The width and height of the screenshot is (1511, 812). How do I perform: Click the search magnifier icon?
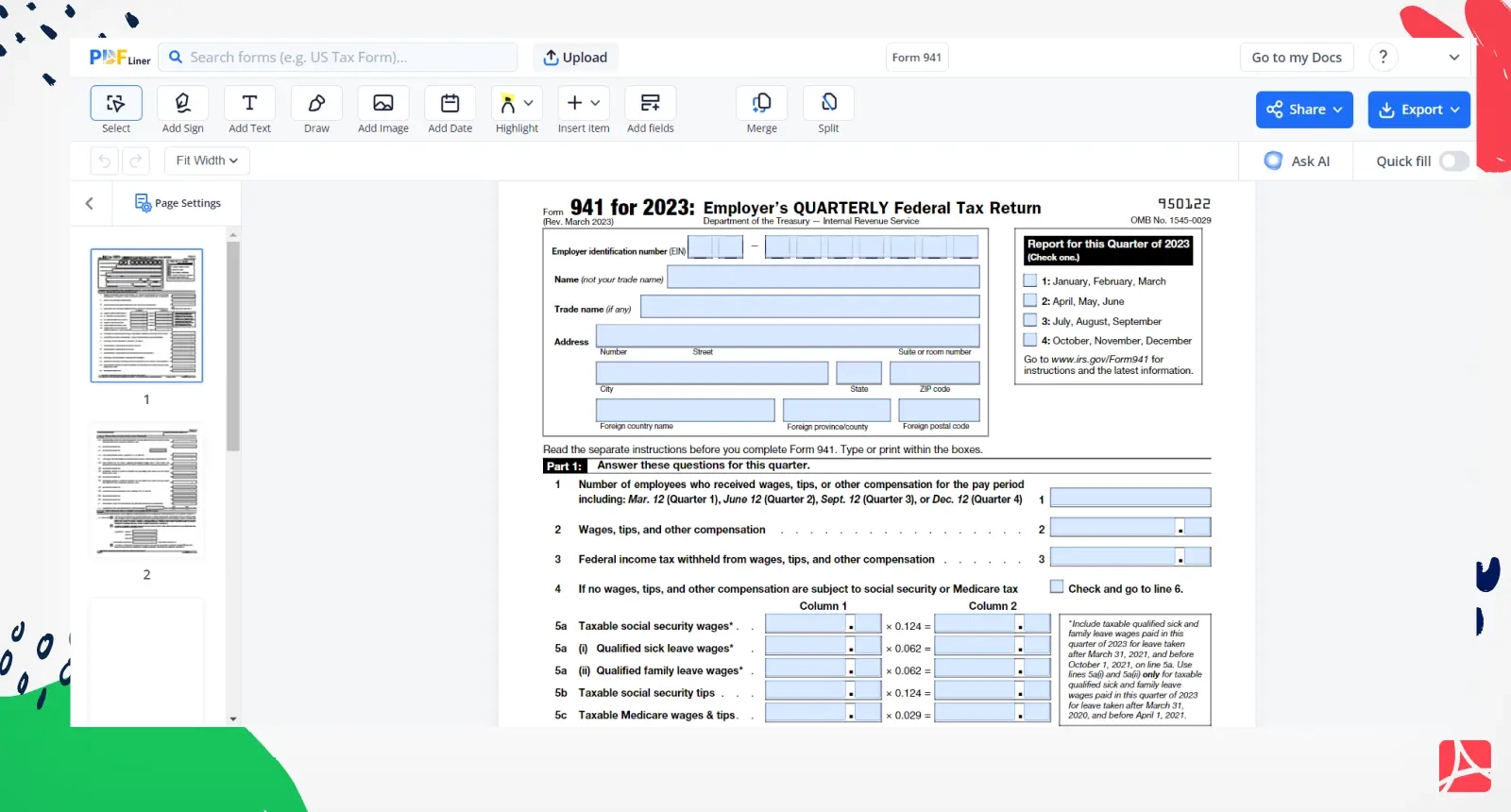point(176,57)
